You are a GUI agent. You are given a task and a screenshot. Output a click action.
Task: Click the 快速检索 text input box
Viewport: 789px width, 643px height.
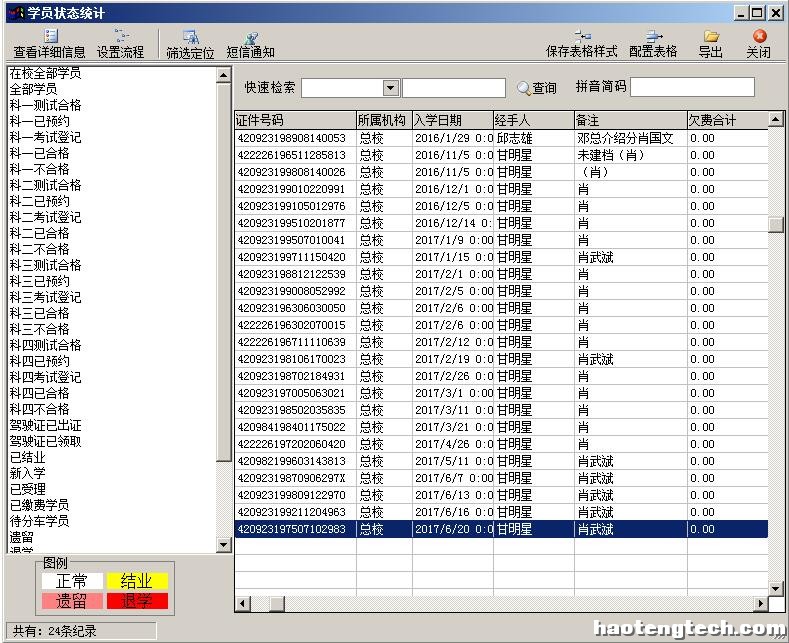[454, 88]
